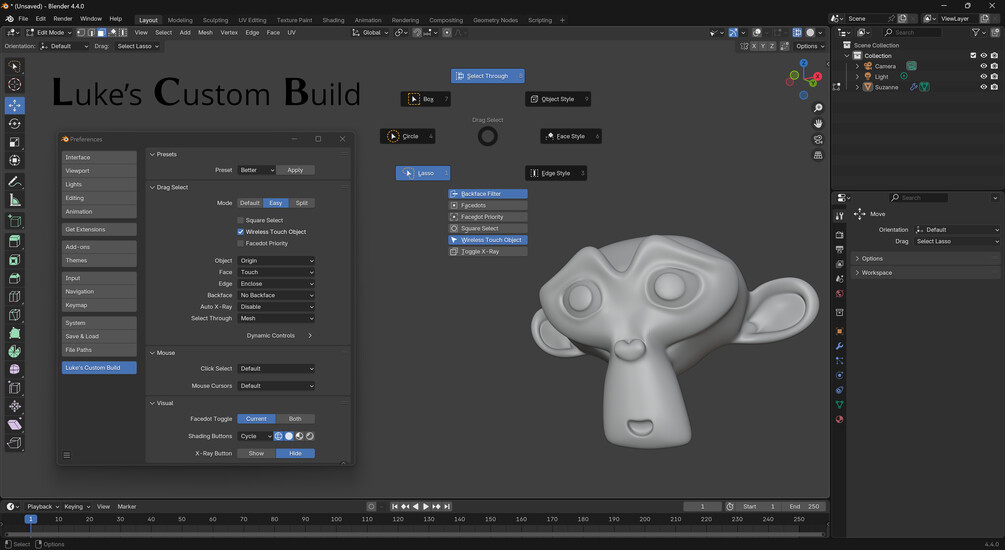Open the Modifiers wrench properties tab

coord(840,346)
